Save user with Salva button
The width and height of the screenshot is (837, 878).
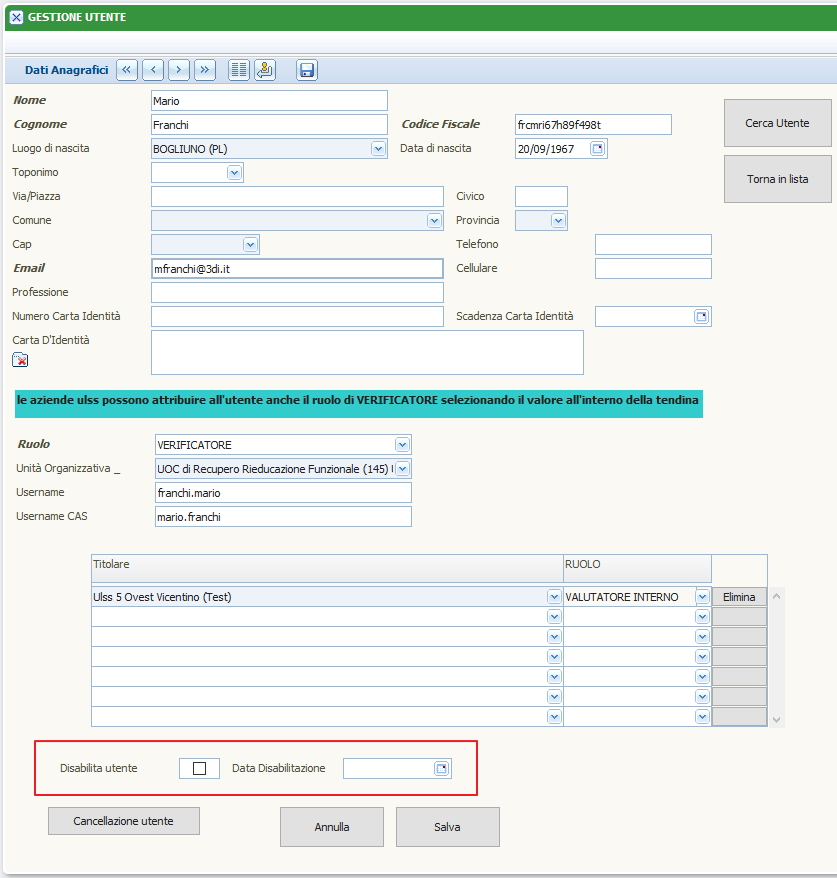tap(447, 827)
